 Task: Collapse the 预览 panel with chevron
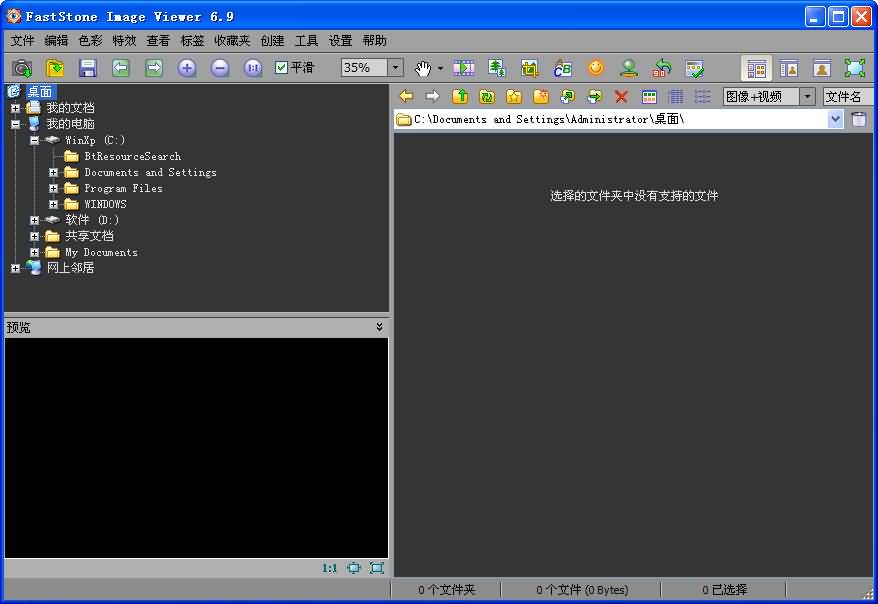tap(379, 327)
